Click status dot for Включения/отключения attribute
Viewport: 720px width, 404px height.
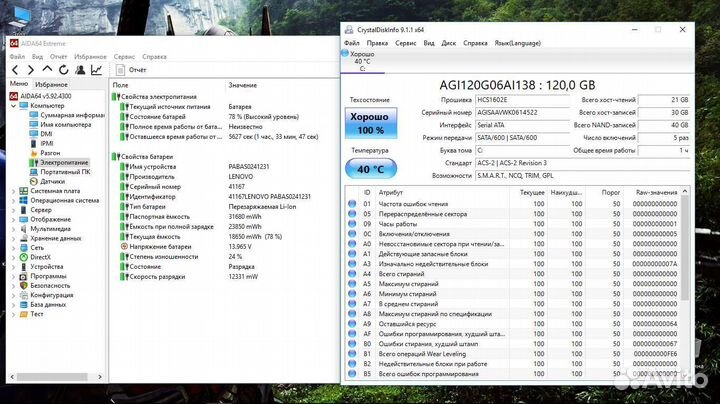tap(352, 234)
